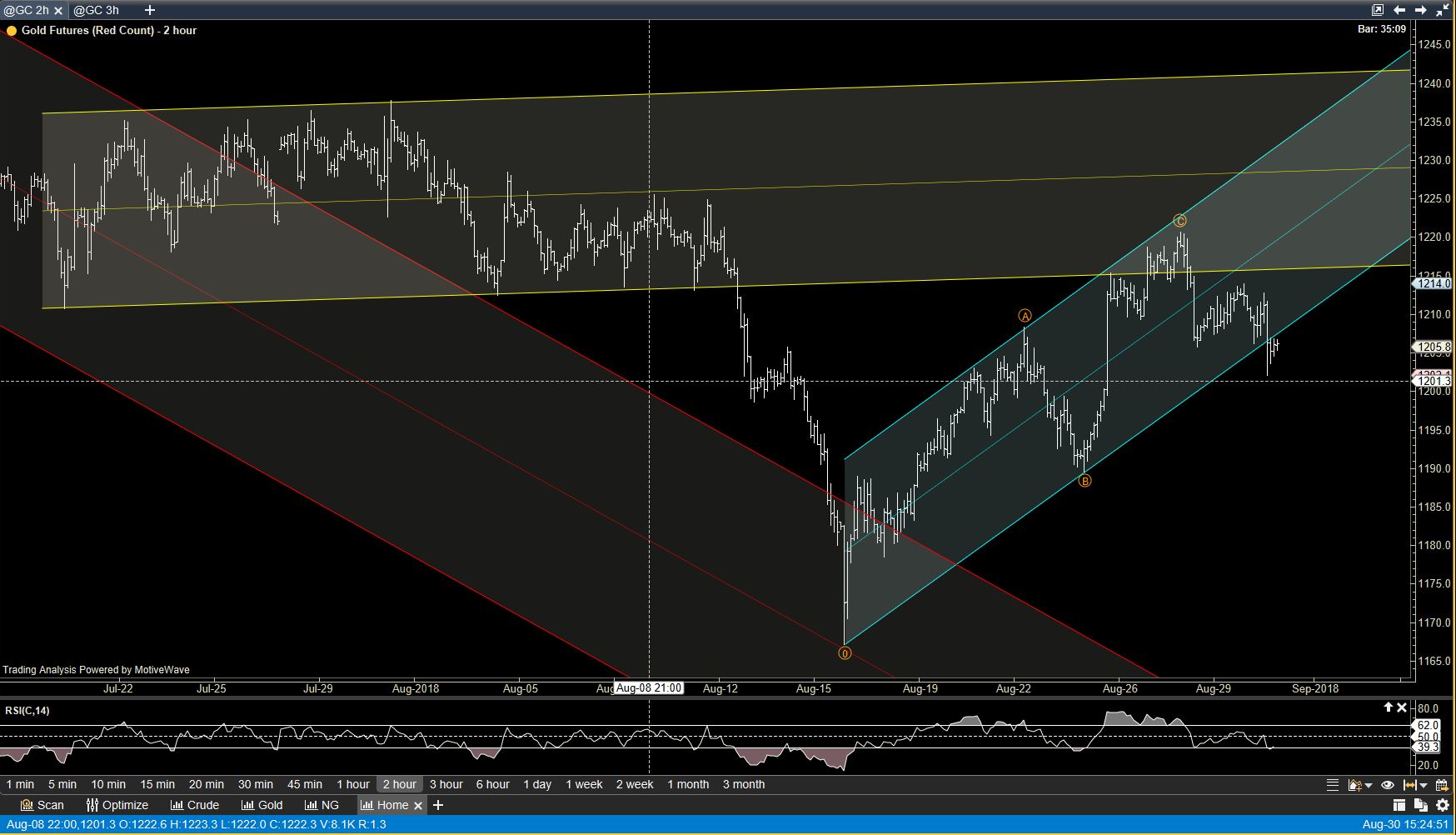The image size is (1456, 835).
Task: Switch to the Gold page tab
Action: click(262, 805)
